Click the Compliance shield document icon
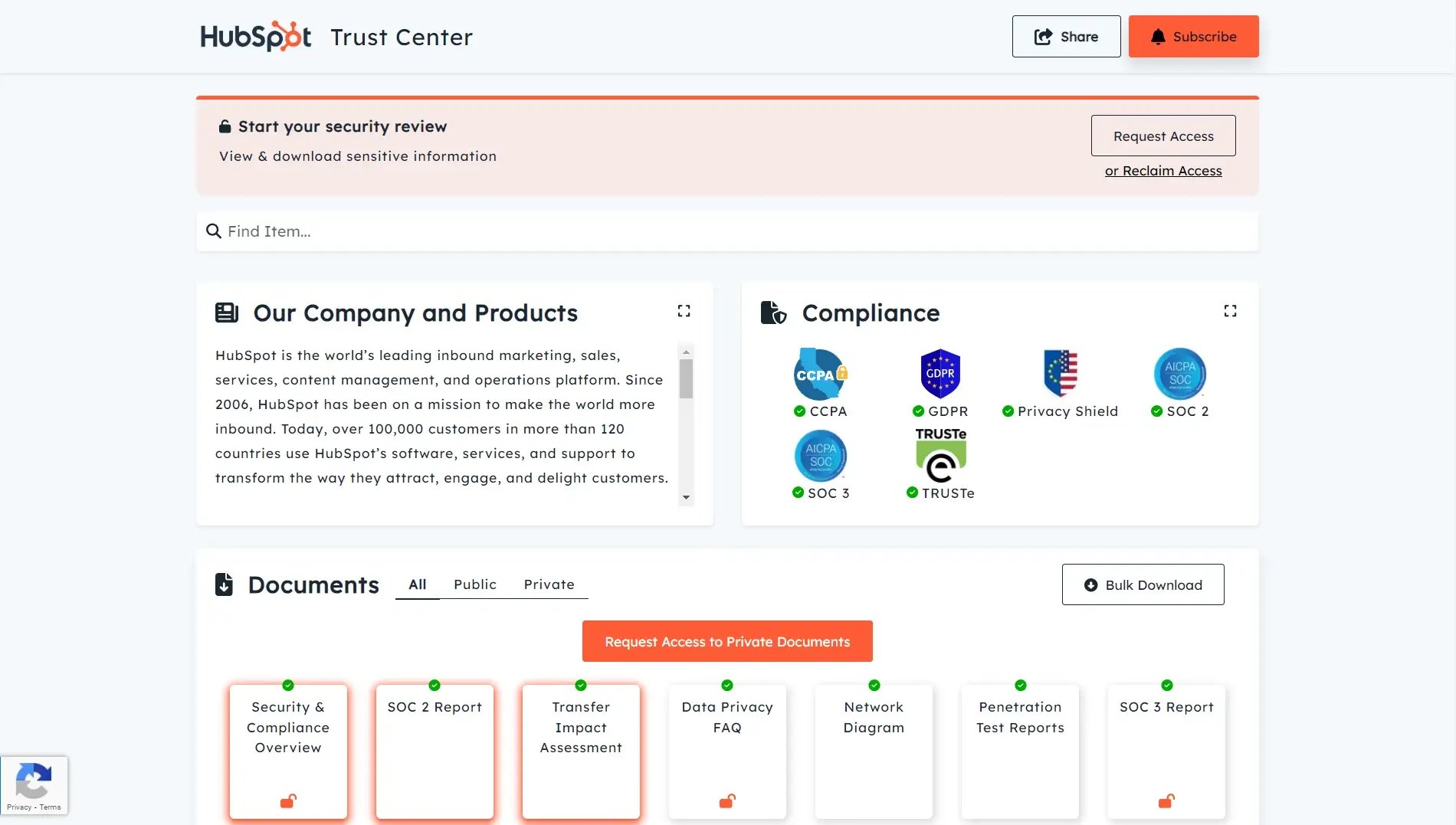 (x=773, y=313)
